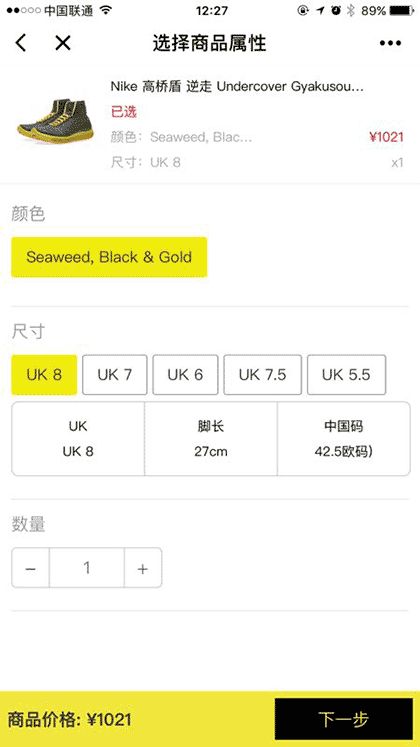Choose size UK 6
The height and width of the screenshot is (747, 420).
(185, 374)
